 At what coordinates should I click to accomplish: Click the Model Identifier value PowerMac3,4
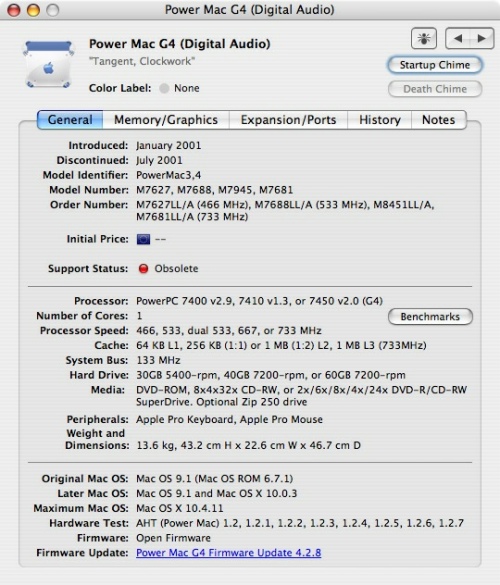coord(169,175)
